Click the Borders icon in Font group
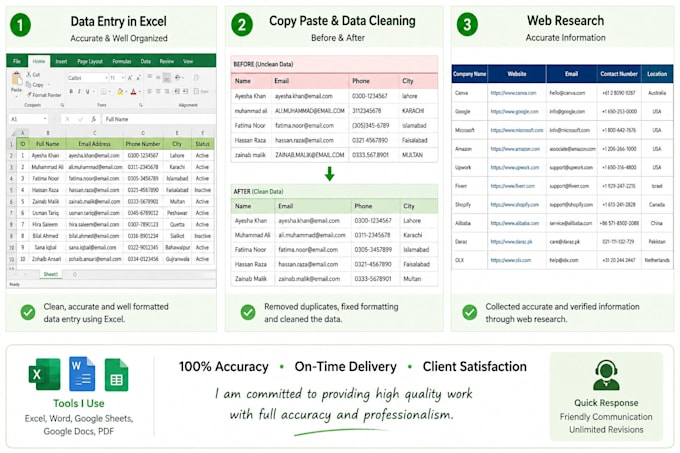Screen dimensions: 680x453 [103, 91]
